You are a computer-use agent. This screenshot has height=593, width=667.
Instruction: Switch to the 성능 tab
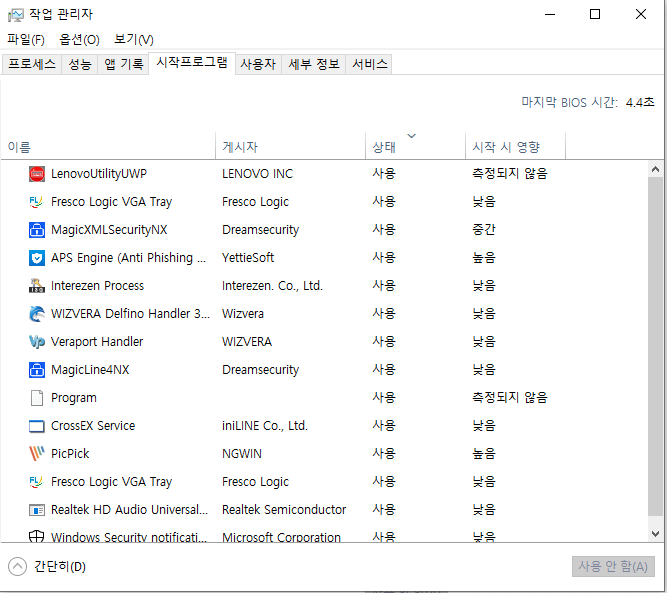pos(80,64)
